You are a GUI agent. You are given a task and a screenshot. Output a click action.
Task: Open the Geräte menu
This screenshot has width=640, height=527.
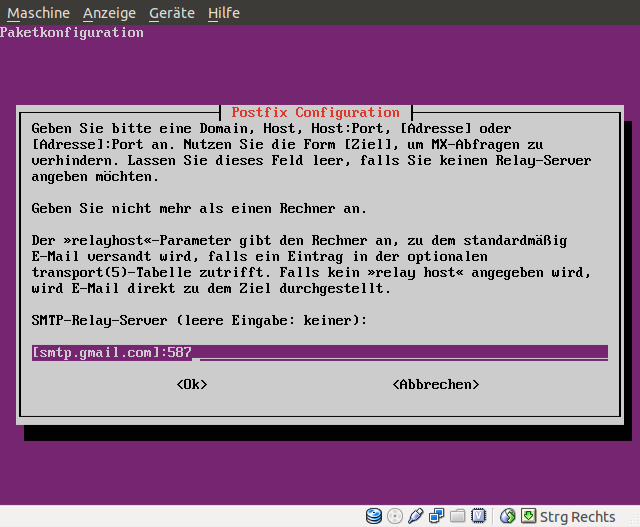pos(172,13)
